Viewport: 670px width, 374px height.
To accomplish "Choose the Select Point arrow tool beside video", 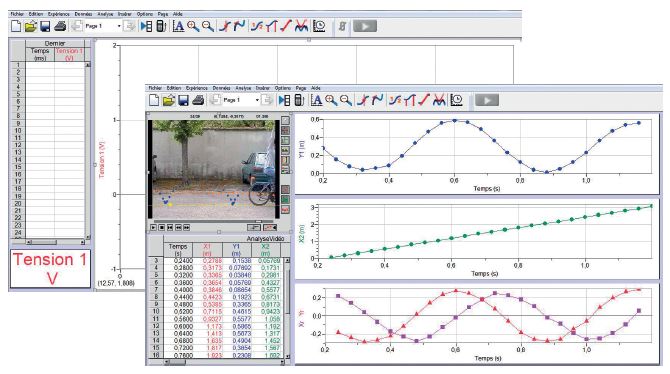I will pyautogui.click(x=285, y=120).
